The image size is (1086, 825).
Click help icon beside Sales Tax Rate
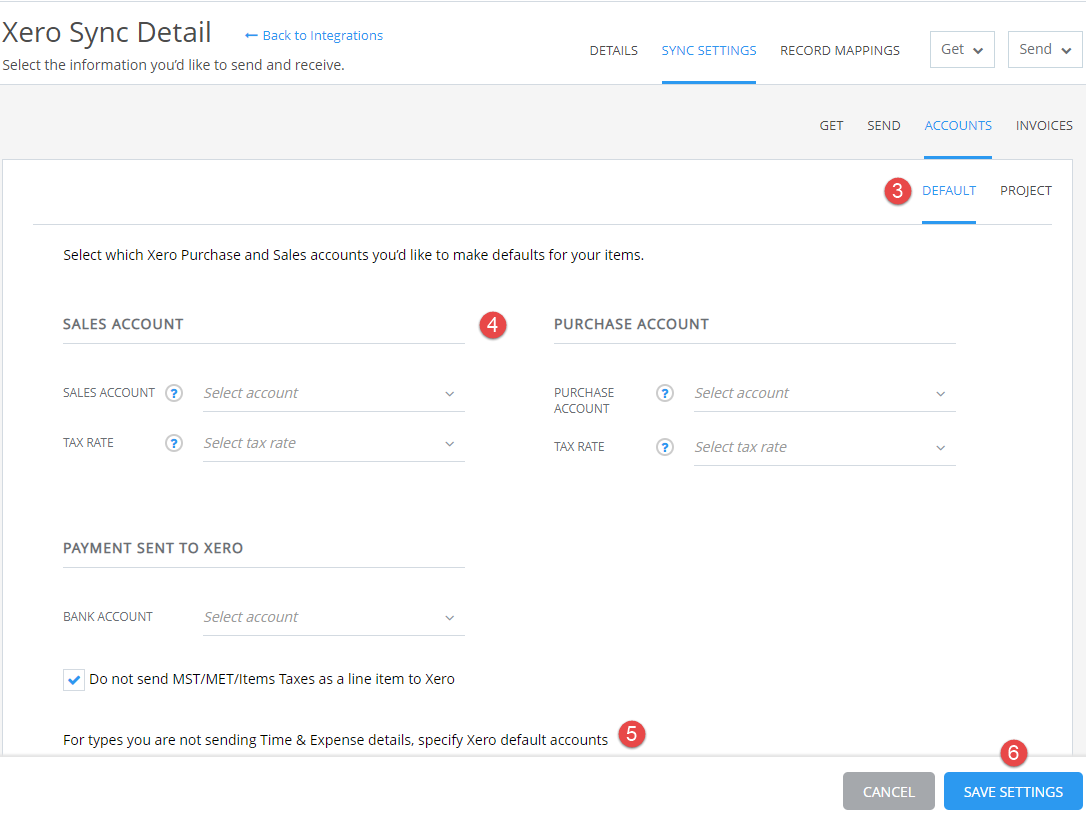[x=174, y=443]
